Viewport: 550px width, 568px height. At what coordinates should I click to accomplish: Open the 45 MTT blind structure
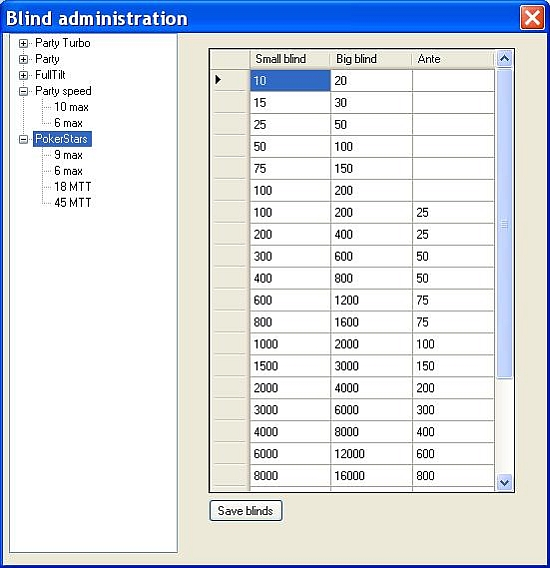[72, 203]
